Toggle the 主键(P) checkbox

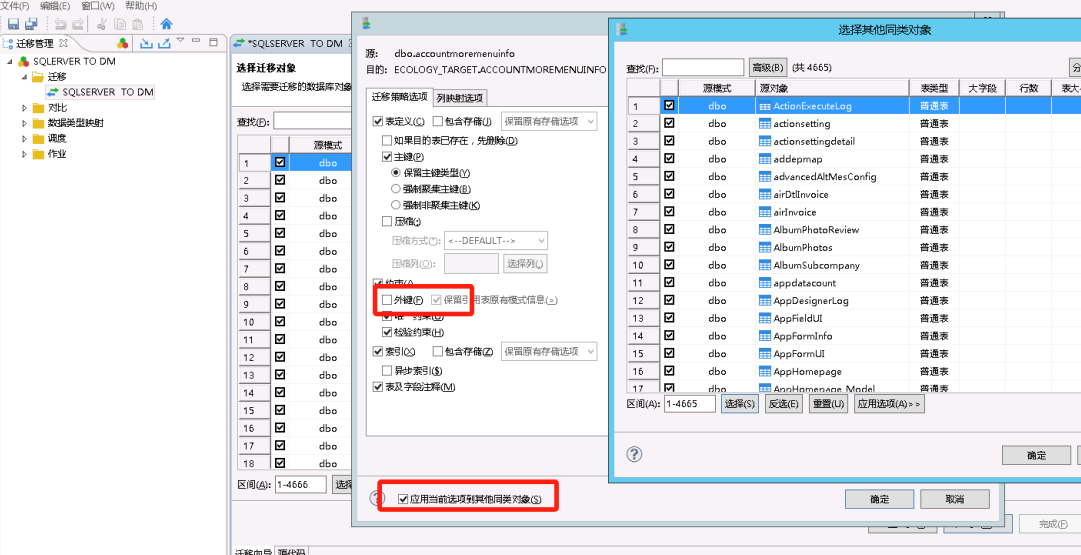pyautogui.click(x=387, y=157)
